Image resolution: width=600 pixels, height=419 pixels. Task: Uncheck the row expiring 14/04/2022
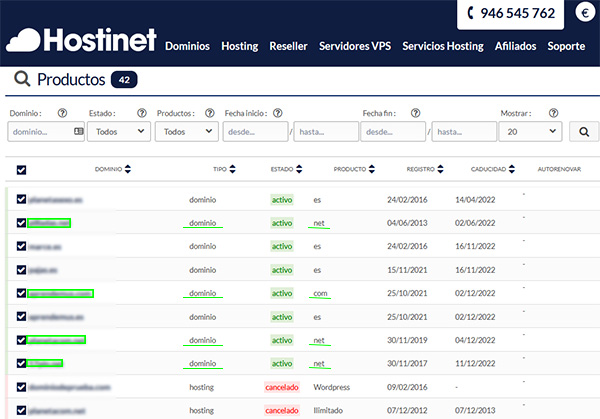21,199
